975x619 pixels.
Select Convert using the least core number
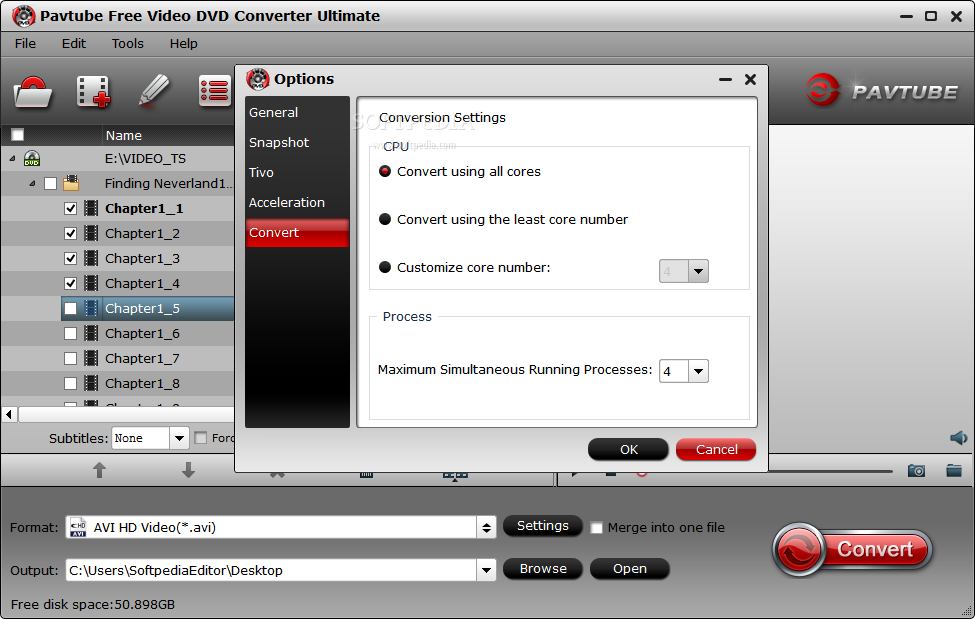(x=385, y=220)
